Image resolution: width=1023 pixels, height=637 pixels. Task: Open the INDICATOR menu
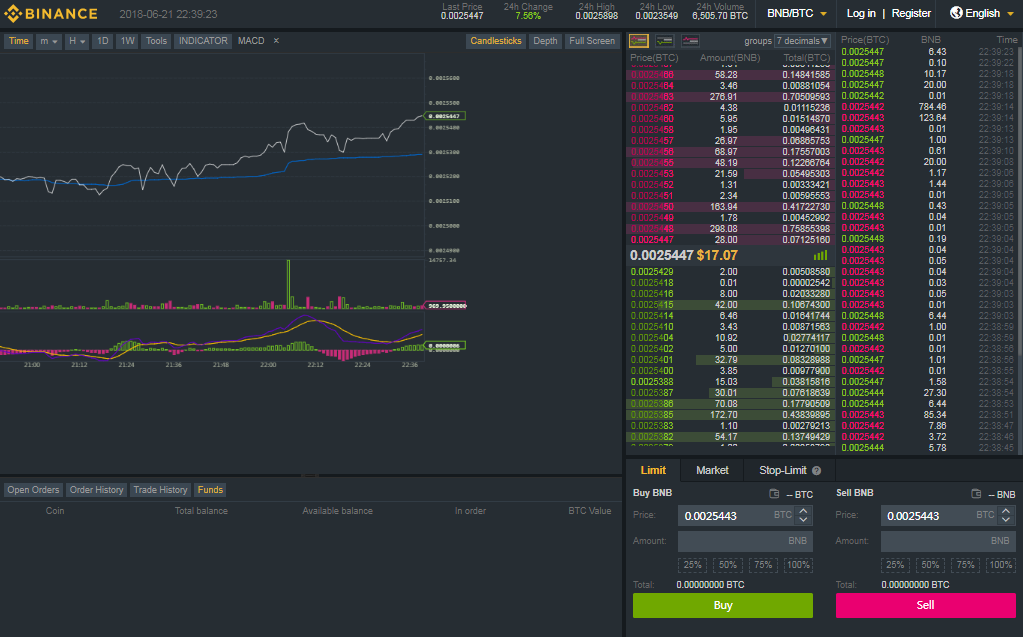pyautogui.click(x=203, y=41)
